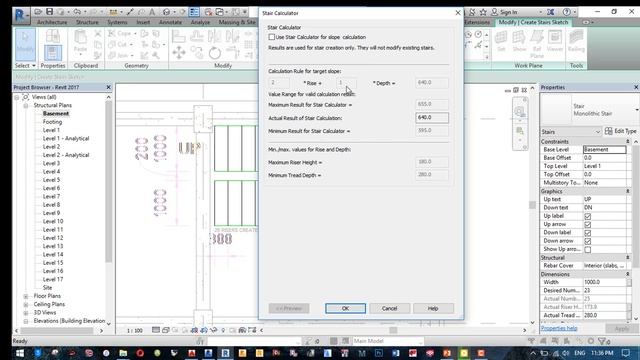Viewport: 640px width, 360px height.
Task: Collapse the Graphics section in Properties
Action: 628,191
